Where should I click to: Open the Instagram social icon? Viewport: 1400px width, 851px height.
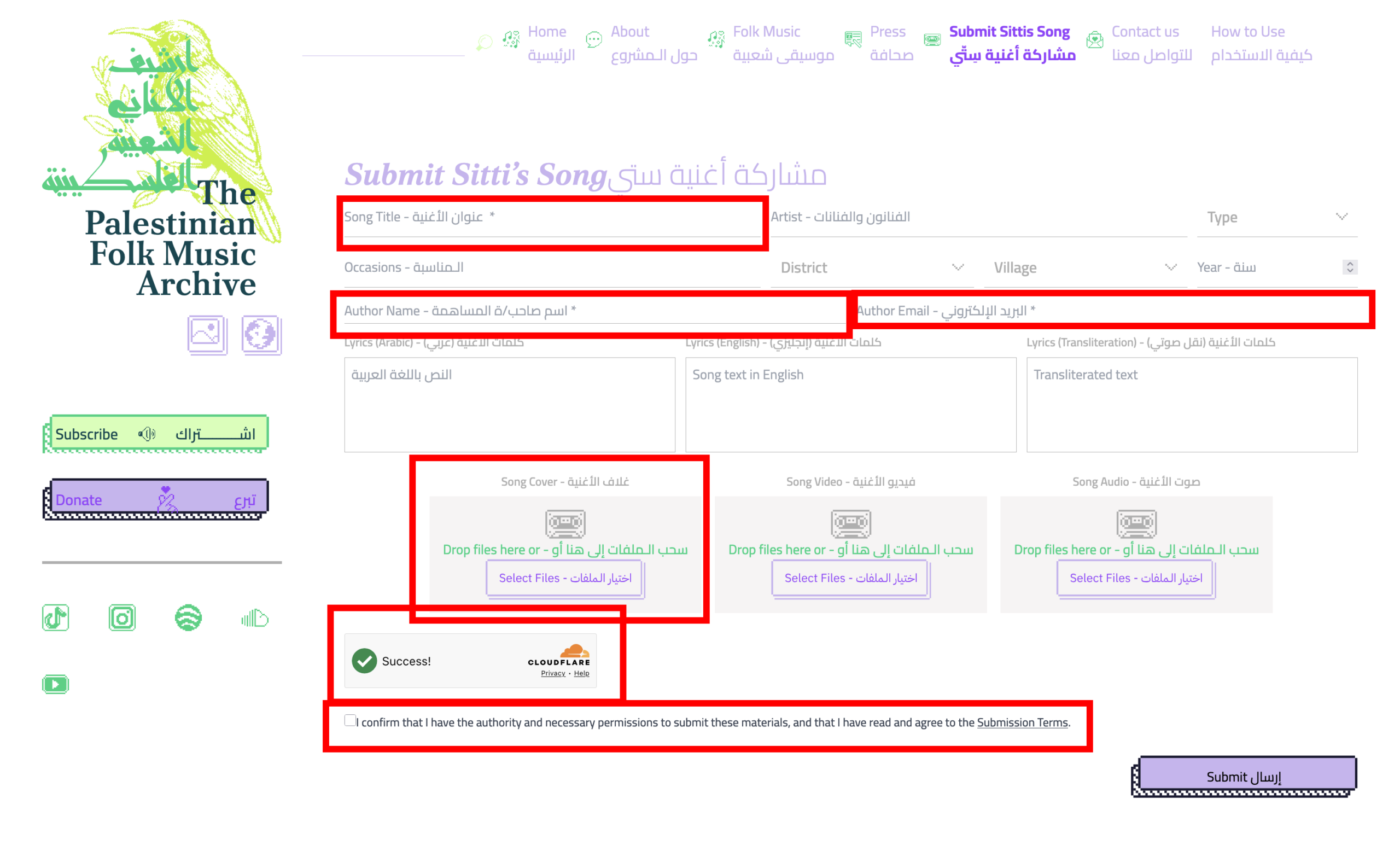(122, 617)
